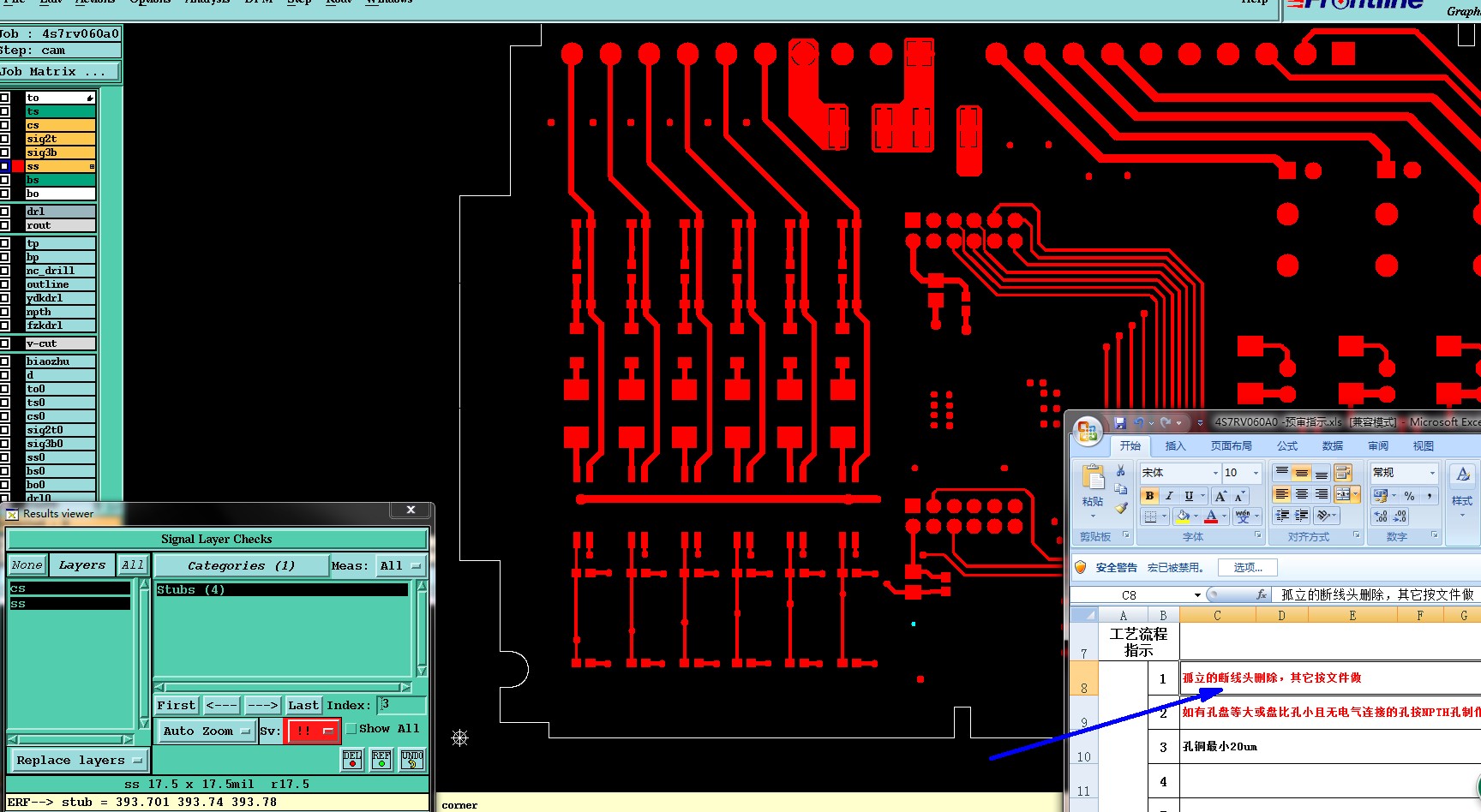This screenshot has width=1481, height=812.
Task: Click the fx insert function icon
Action: coord(1262,594)
